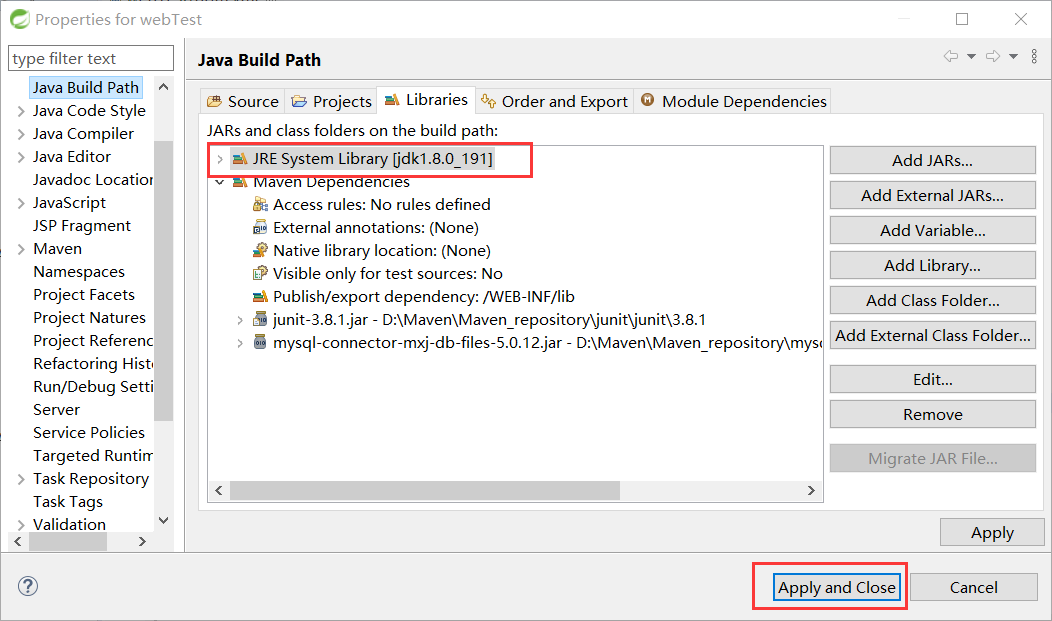Click the Apply button
Viewport: 1052px width, 621px height.
992,532
